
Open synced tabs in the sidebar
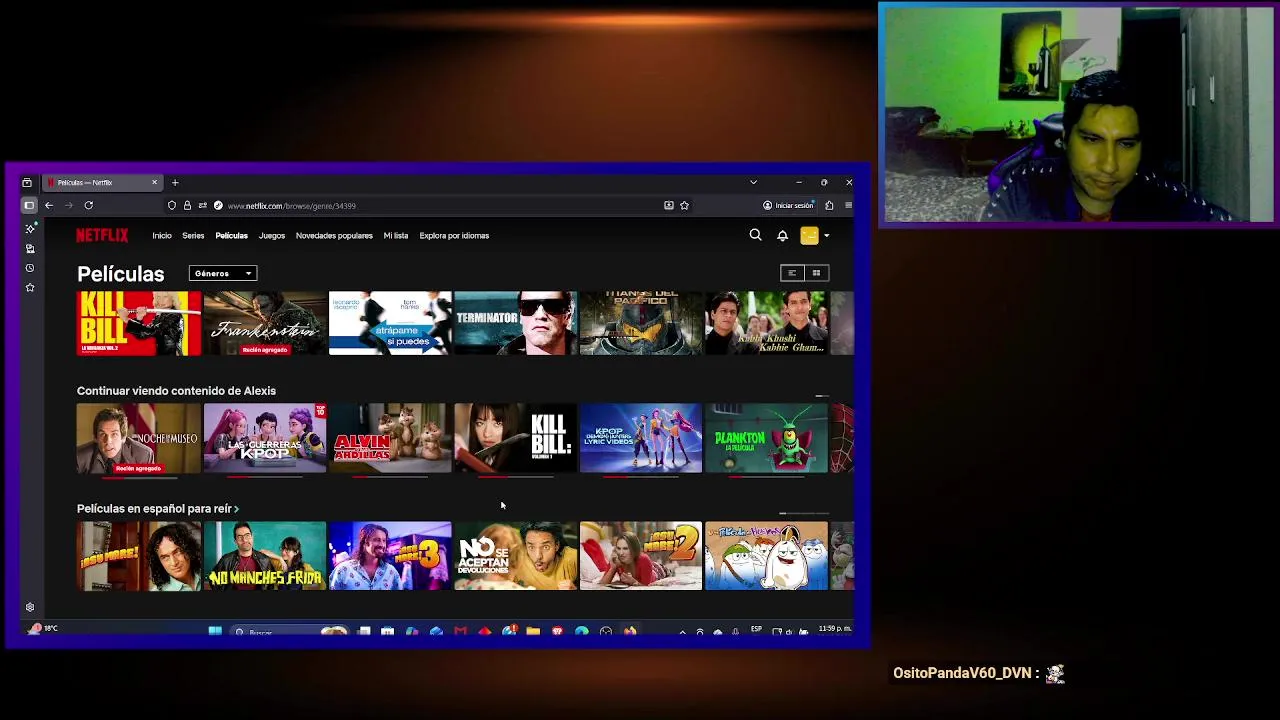point(30,248)
